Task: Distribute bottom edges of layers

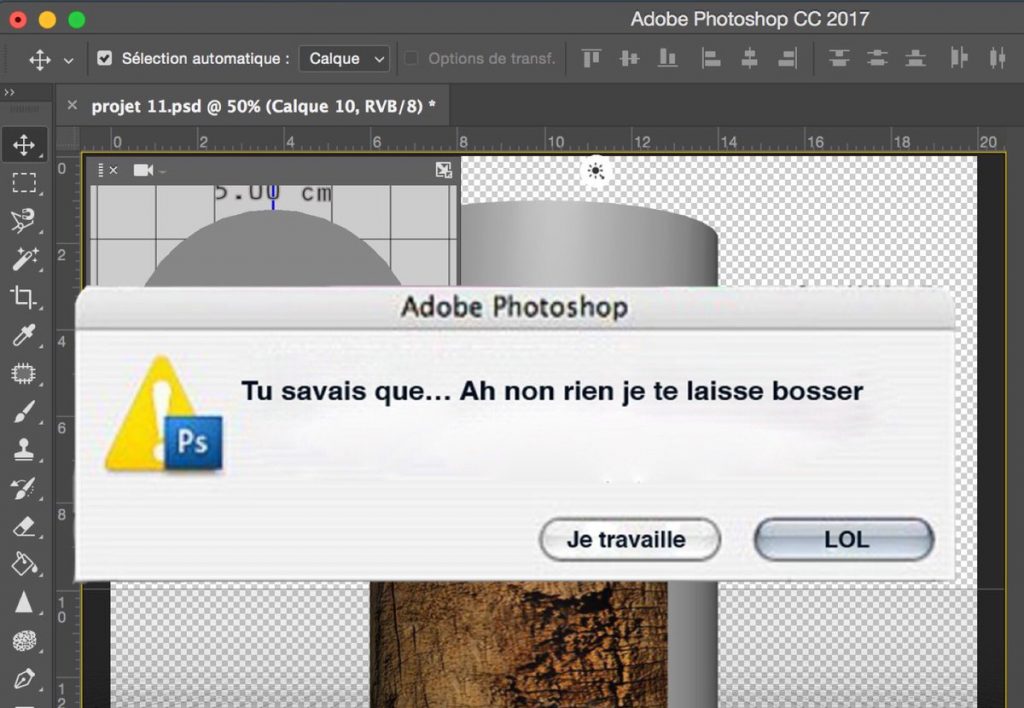Action: pos(916,59)
